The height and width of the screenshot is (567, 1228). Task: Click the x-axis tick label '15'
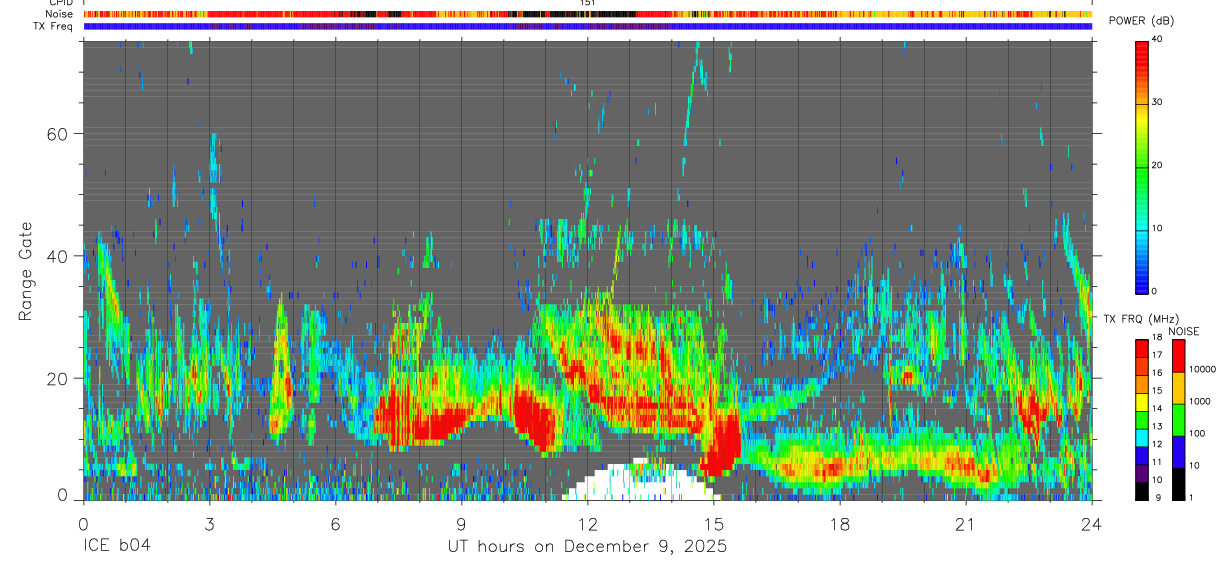tap(713, 524)
